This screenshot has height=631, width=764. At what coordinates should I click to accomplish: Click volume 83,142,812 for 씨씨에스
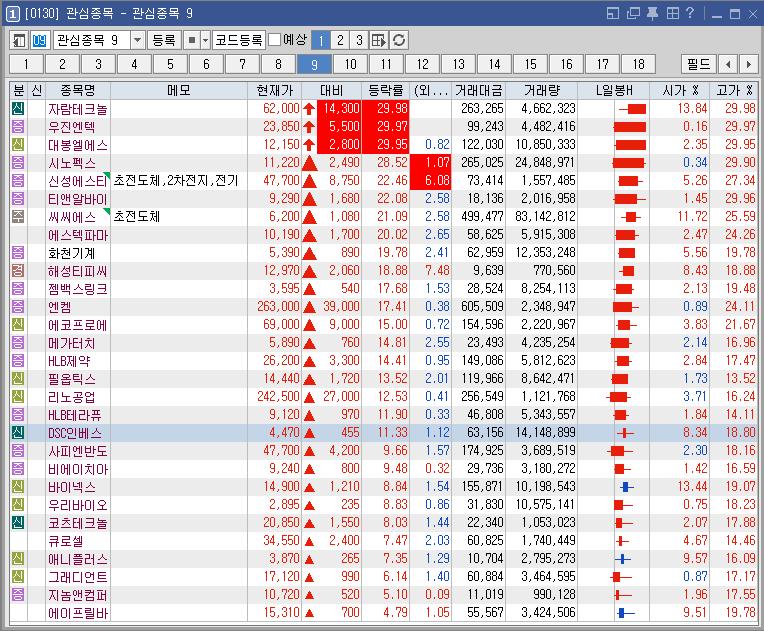[545, 216]
